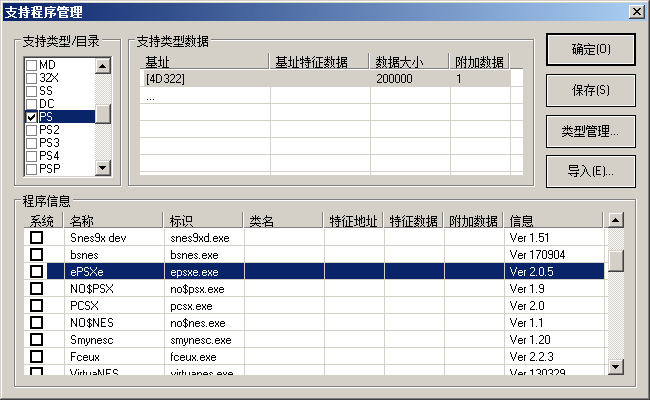Tick the PSP type checkbox
The width and height of the screenshot is (650, 400).
[31, 169]
